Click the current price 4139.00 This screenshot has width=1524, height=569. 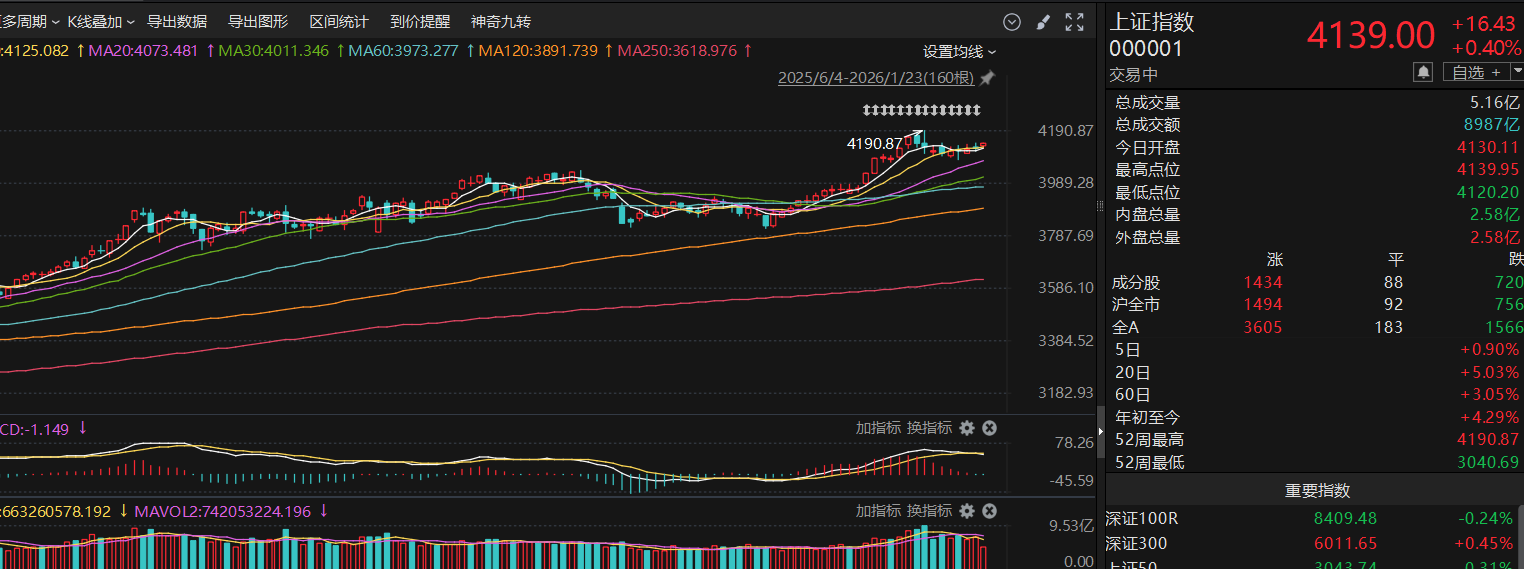1371,35
